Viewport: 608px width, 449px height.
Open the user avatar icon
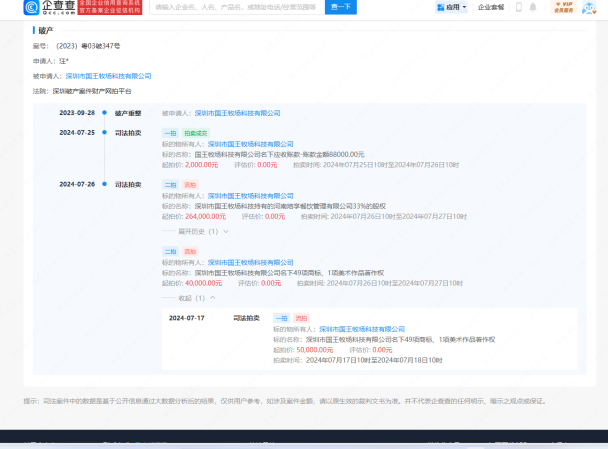tap(589, 8)
